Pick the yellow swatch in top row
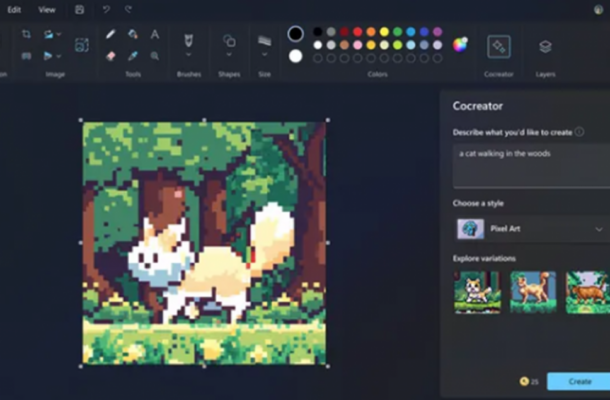 (384, 32)
